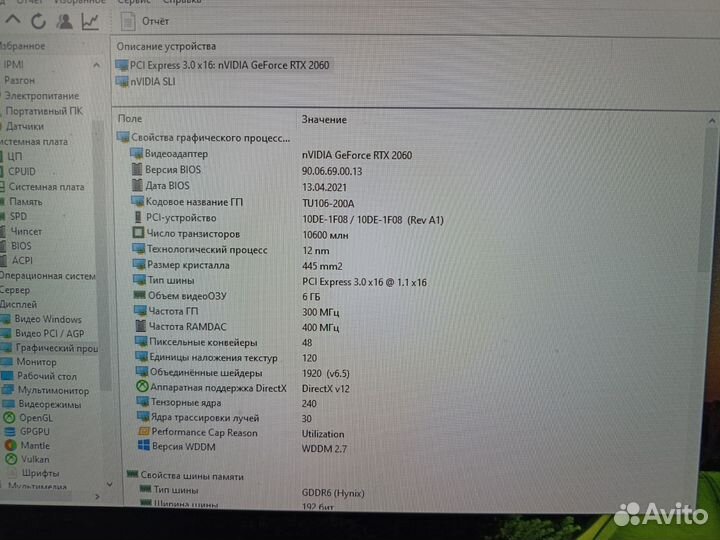Select Операционная система category in sidebar
The height and width of the screenshot is (540, 720).
48,276
